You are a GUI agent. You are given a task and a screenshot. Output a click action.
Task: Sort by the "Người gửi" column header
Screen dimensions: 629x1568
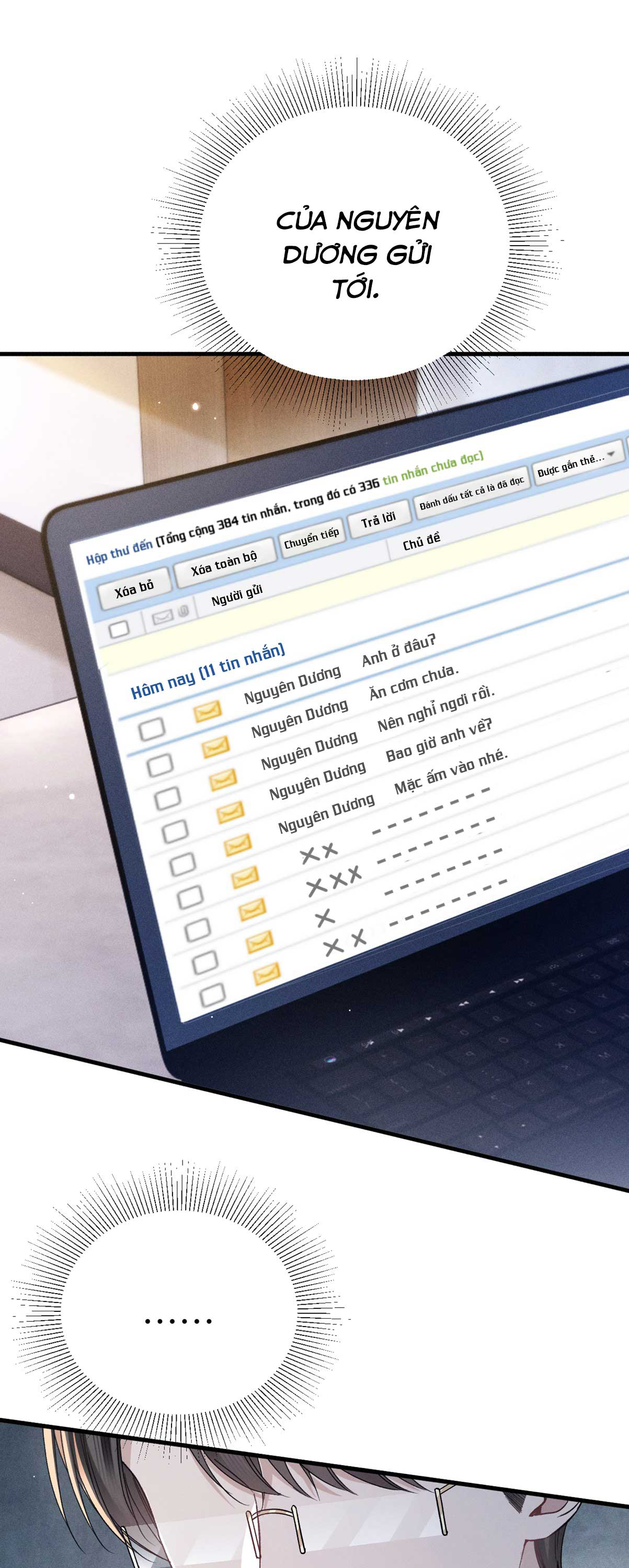237,595
